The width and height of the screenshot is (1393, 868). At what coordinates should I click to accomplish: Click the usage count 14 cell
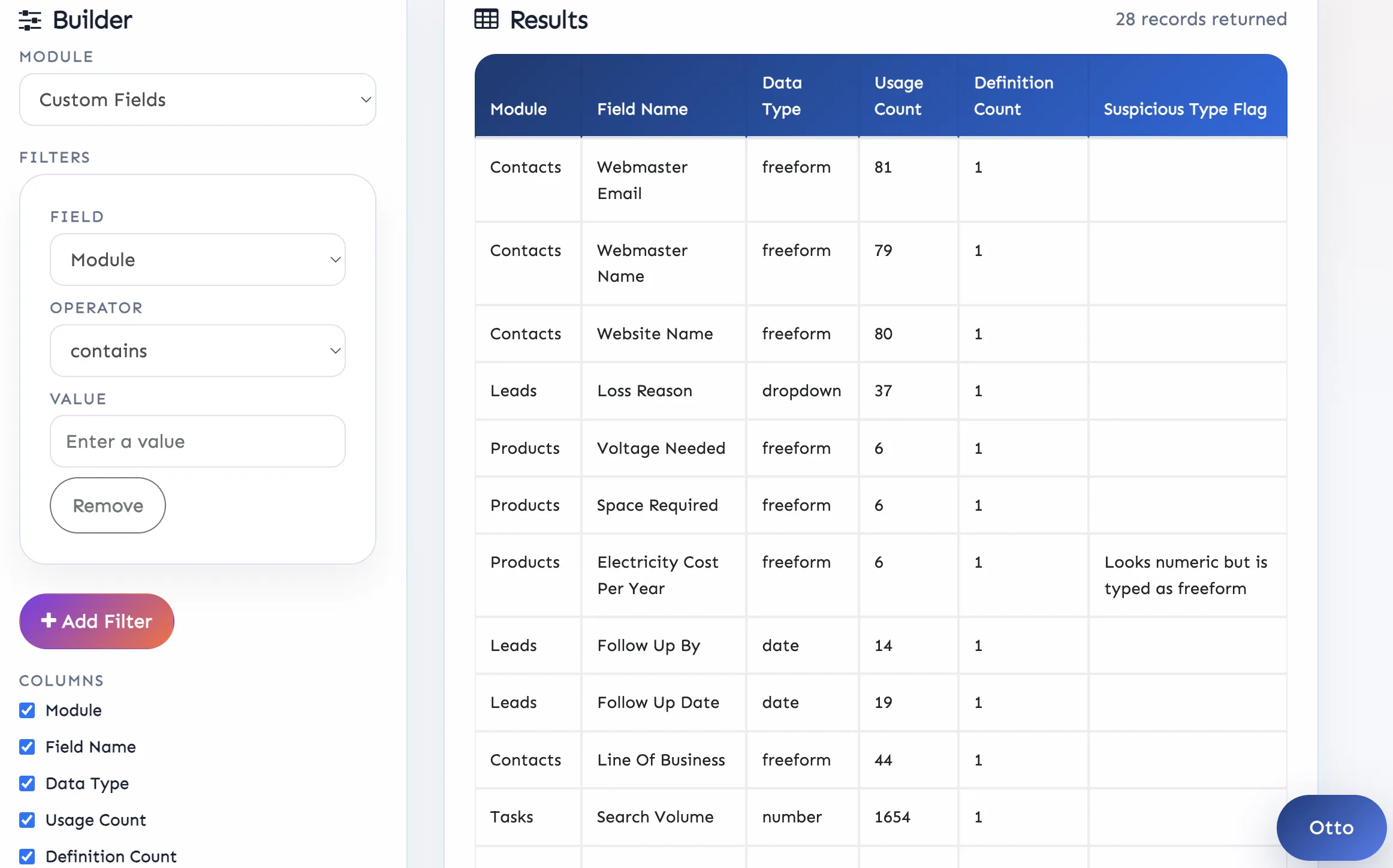pos(908,646)
